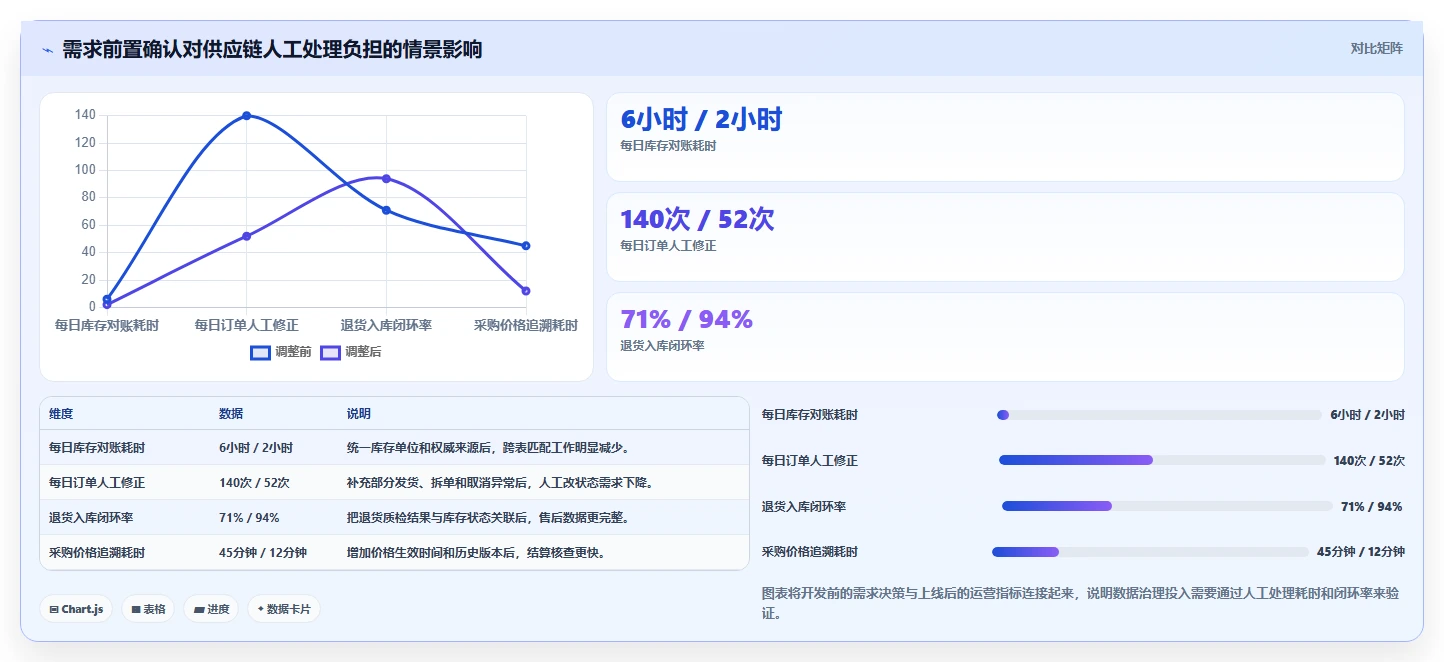Click the Chart.js tag chip
The width and height of the screenshot is (1444, 662).
tap(76, 609)
